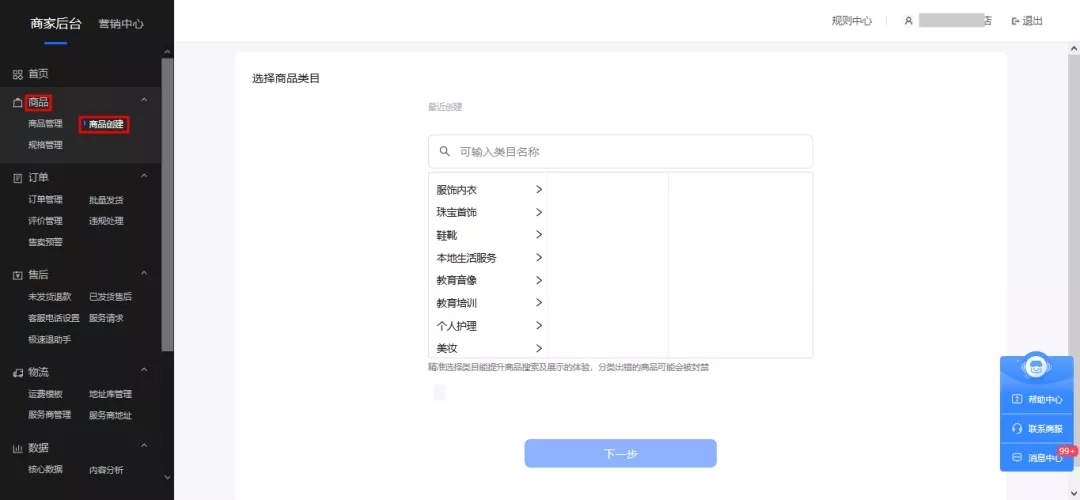Open 核心数据 in the sidebar
The image size is (1080, 500).
click(x=45, y=470)
